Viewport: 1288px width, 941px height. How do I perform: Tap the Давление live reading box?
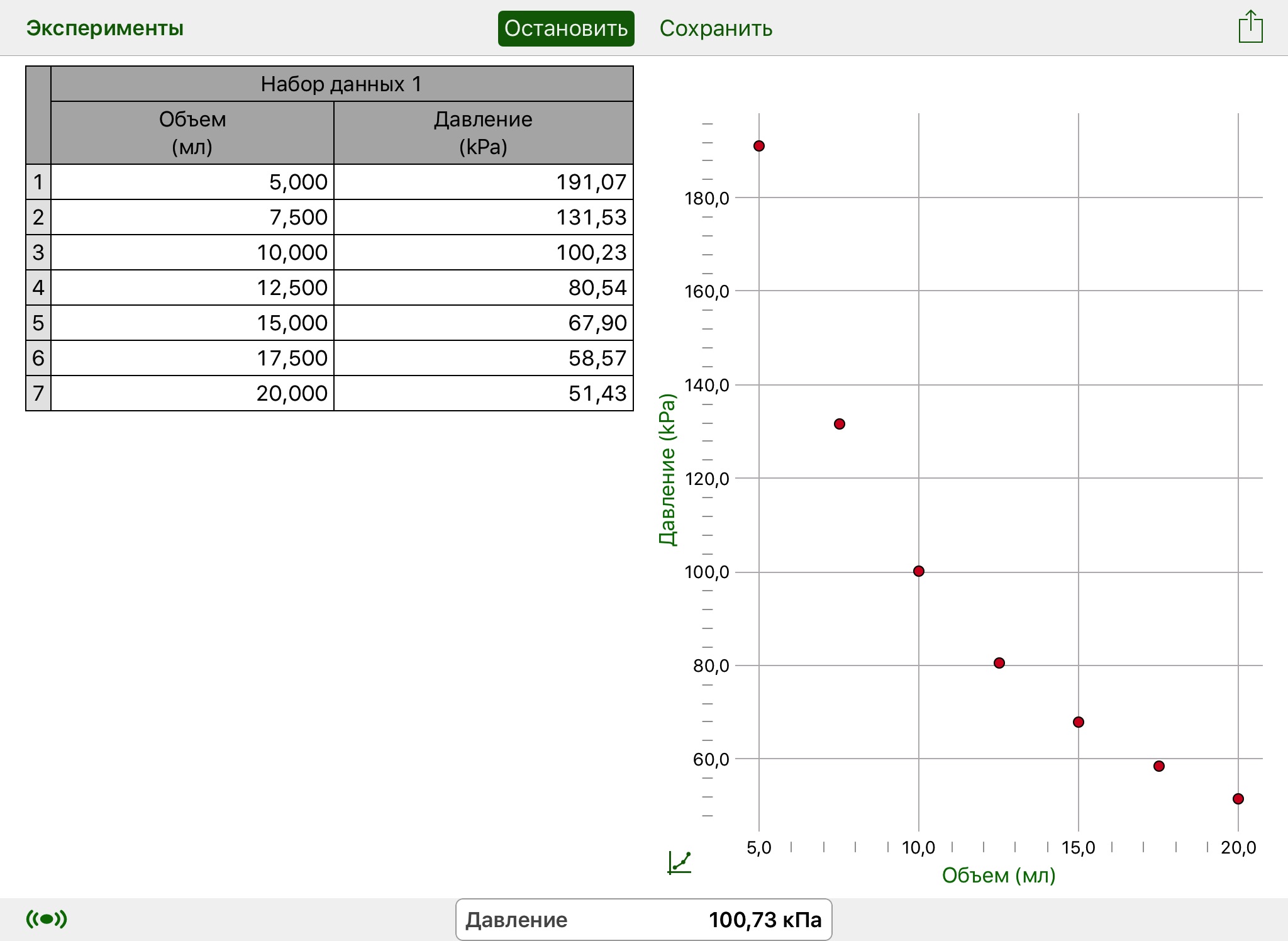coord(643,920)
